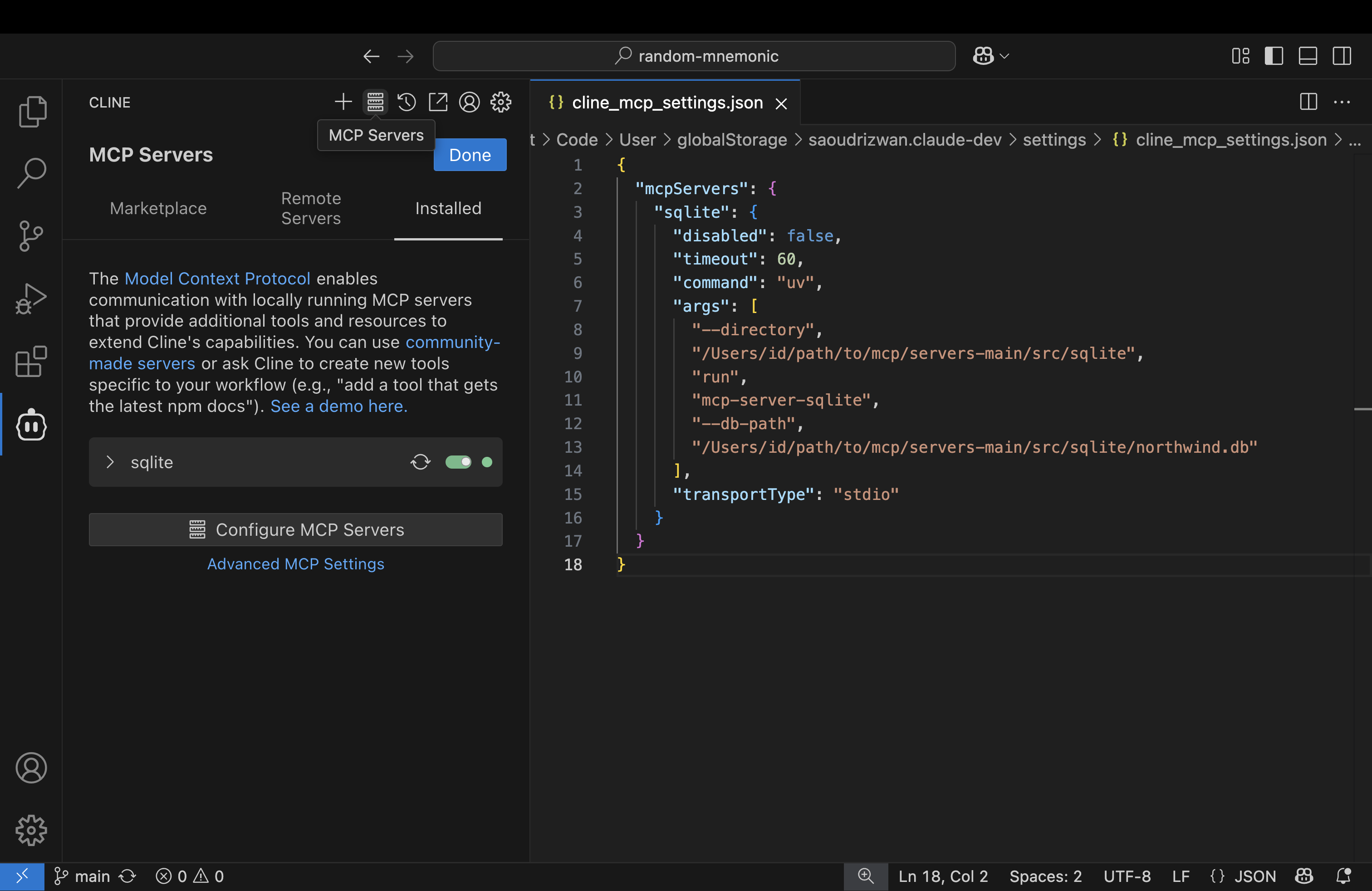
Task: Click the User breadcrumb segment
Action: click(637, 139)
